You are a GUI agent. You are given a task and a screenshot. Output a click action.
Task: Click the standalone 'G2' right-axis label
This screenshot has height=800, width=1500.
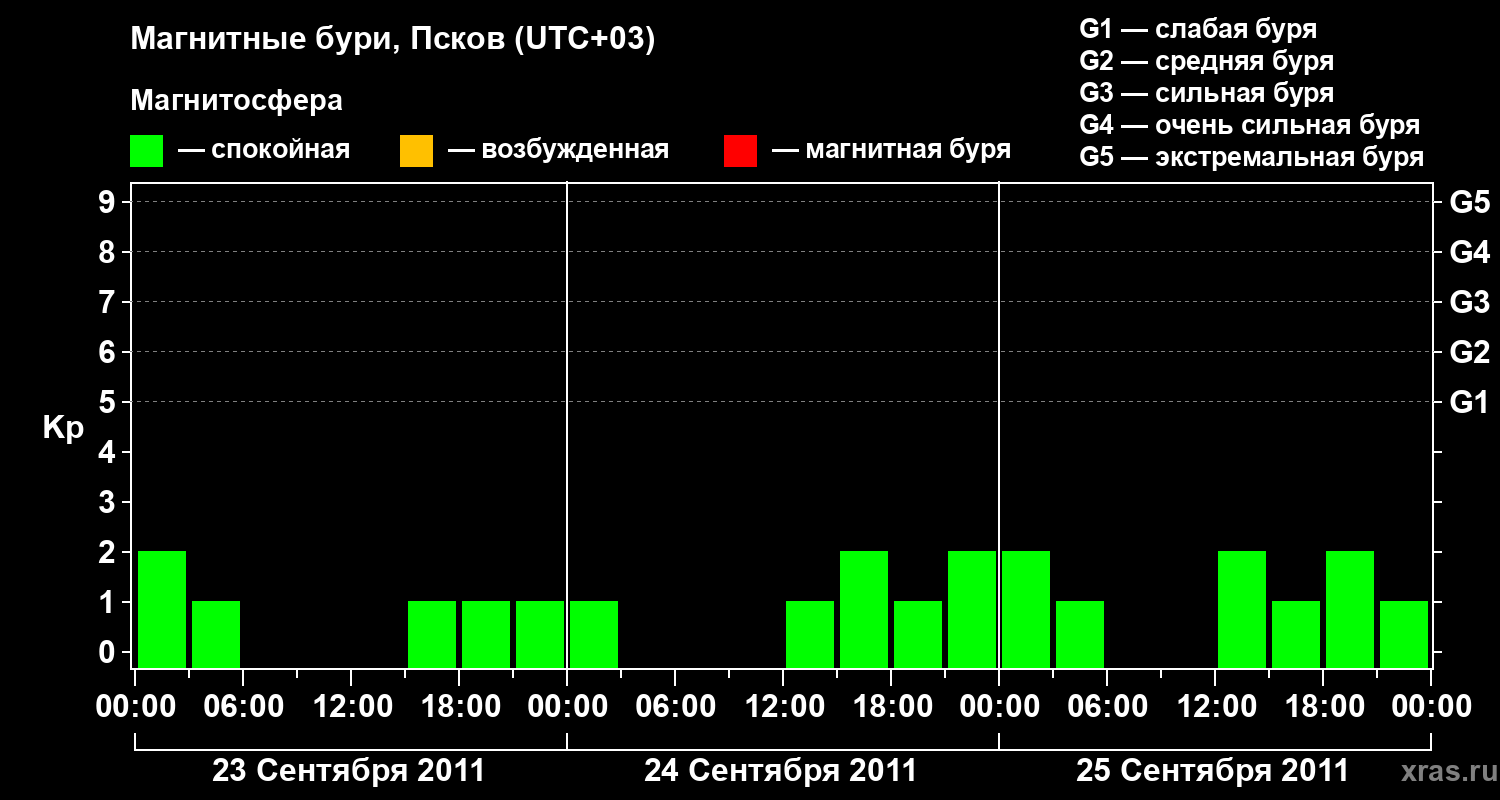point(1469,352)
